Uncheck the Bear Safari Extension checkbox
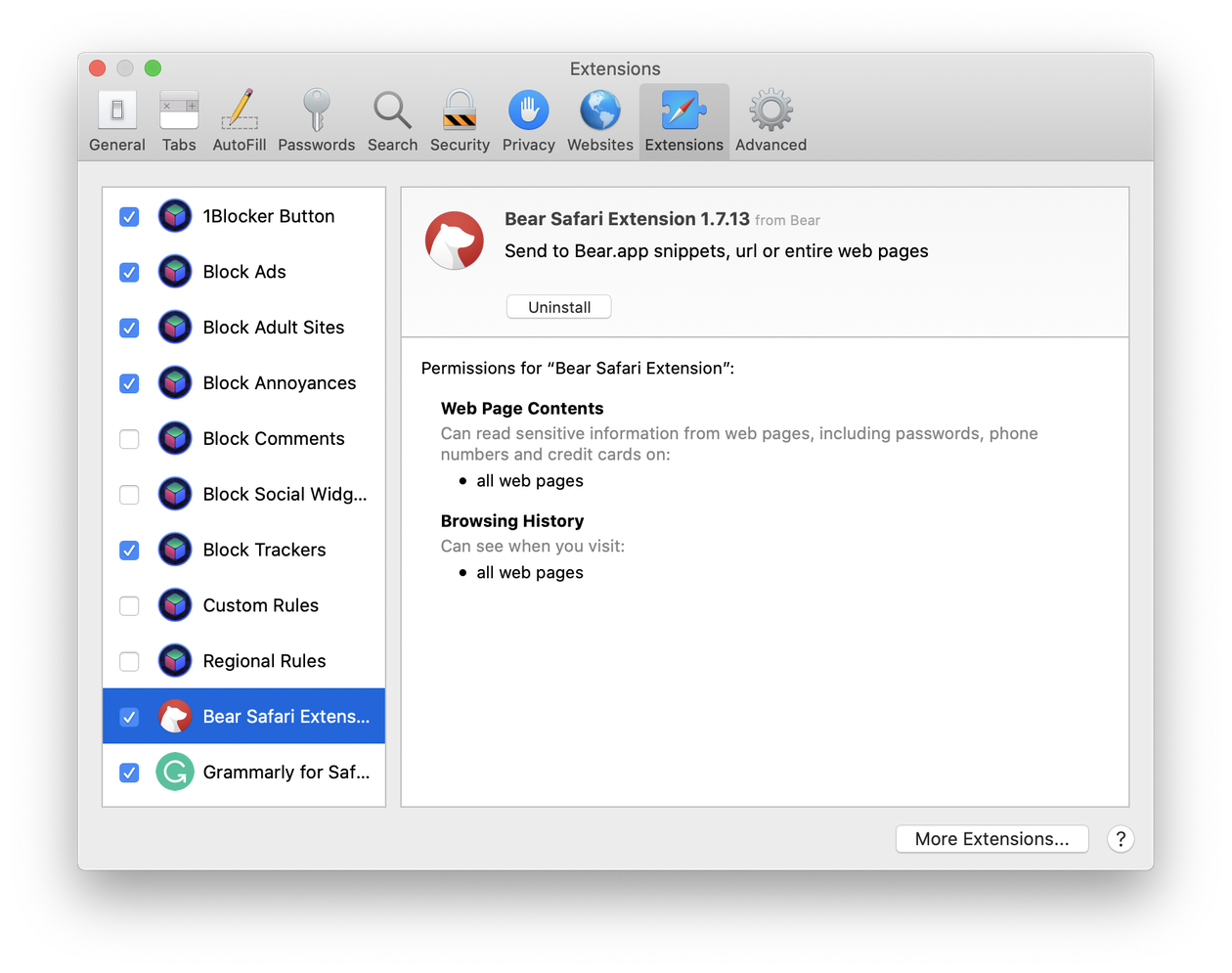1232x973 pixels. coord(129,718)
